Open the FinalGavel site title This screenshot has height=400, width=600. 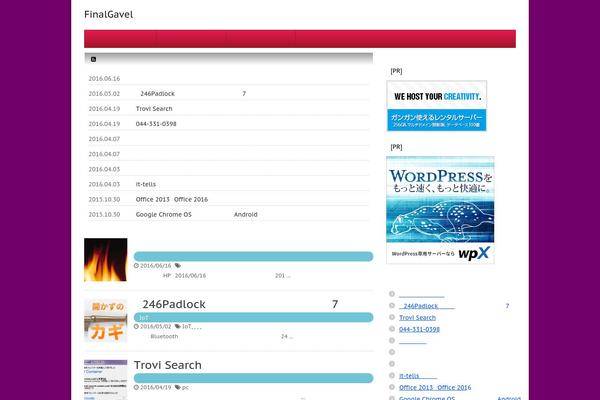109,15
